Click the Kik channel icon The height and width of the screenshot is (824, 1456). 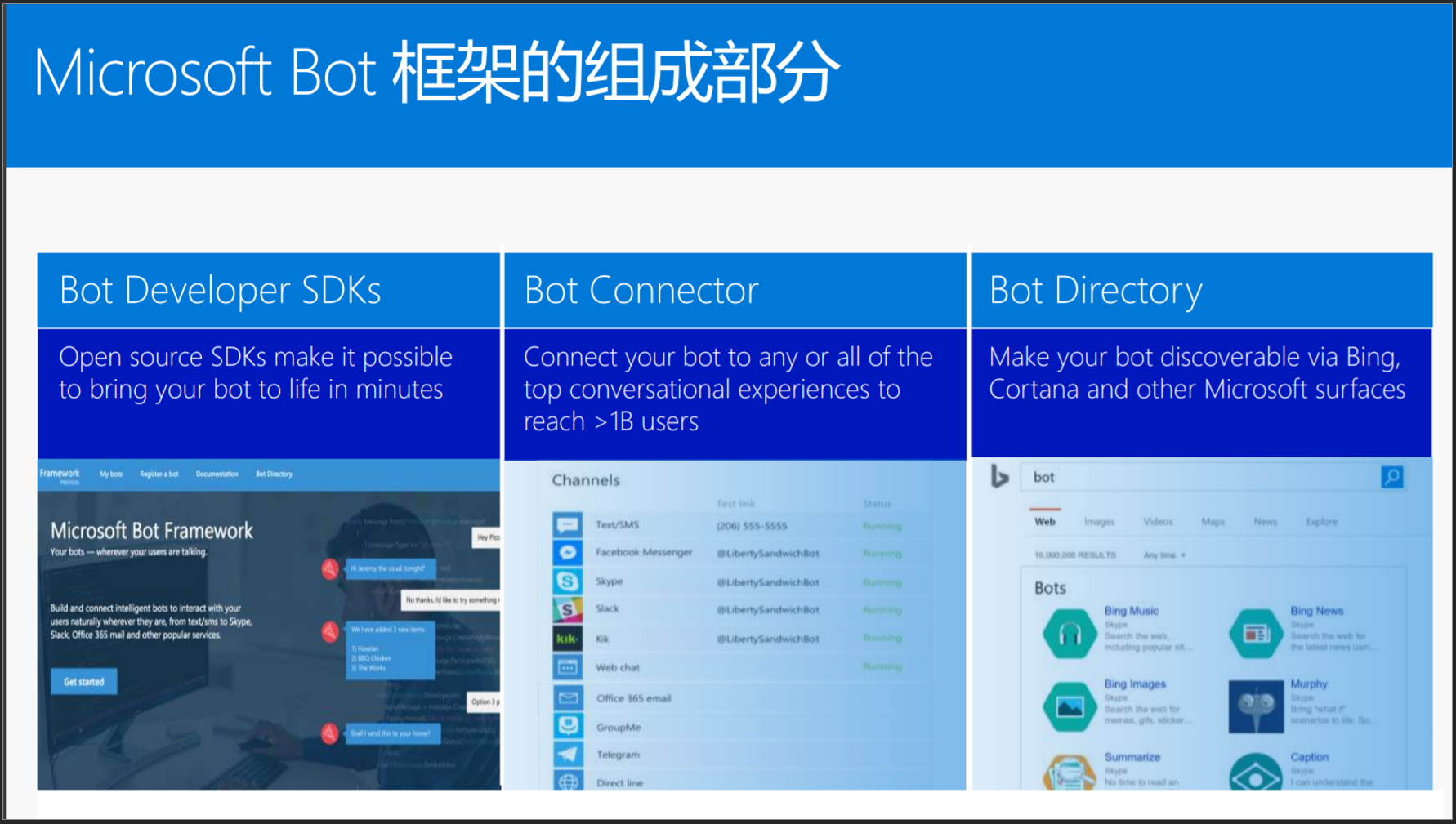tap(567, 638)
